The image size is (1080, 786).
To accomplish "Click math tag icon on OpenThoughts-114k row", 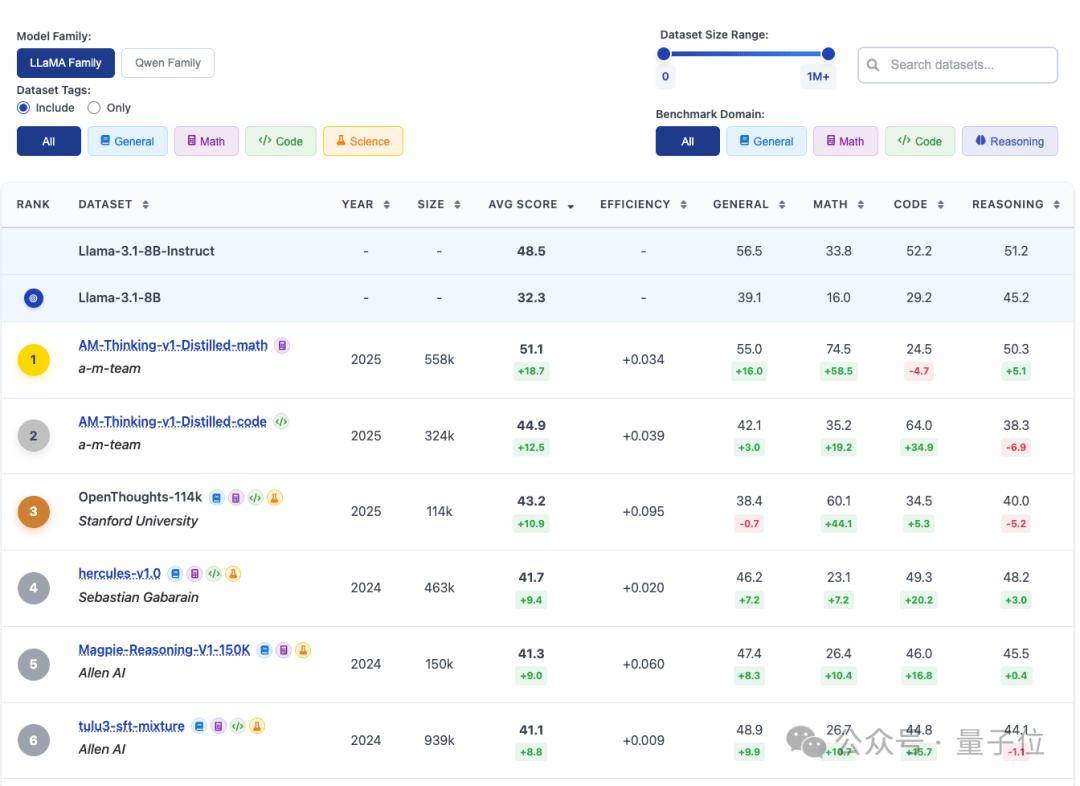I will coord(236,497).
